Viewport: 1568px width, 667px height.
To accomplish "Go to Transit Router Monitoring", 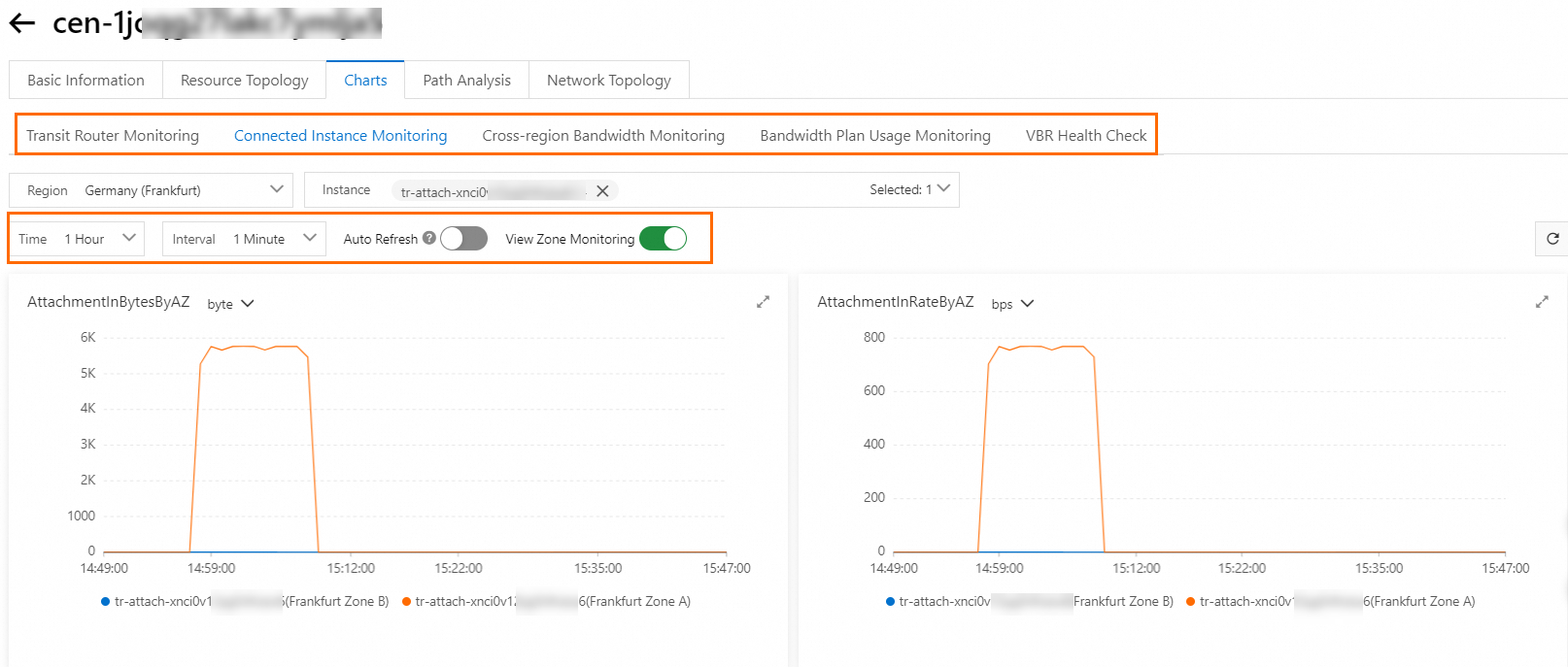I will (113, 136).
